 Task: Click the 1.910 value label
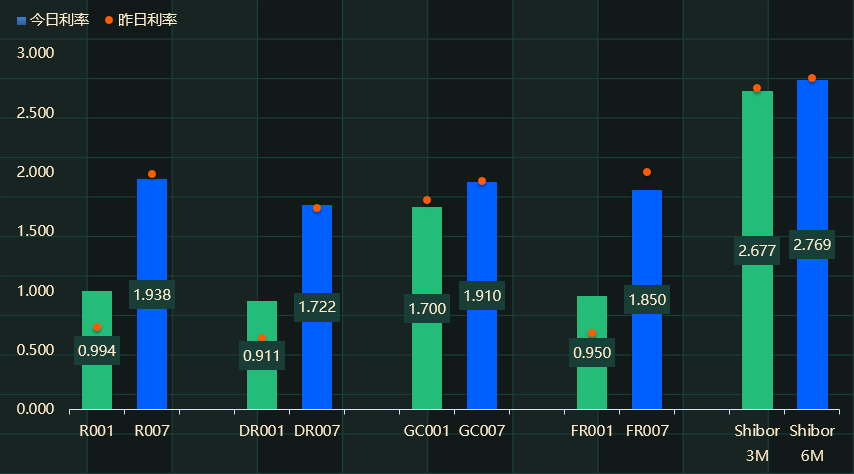482,296
